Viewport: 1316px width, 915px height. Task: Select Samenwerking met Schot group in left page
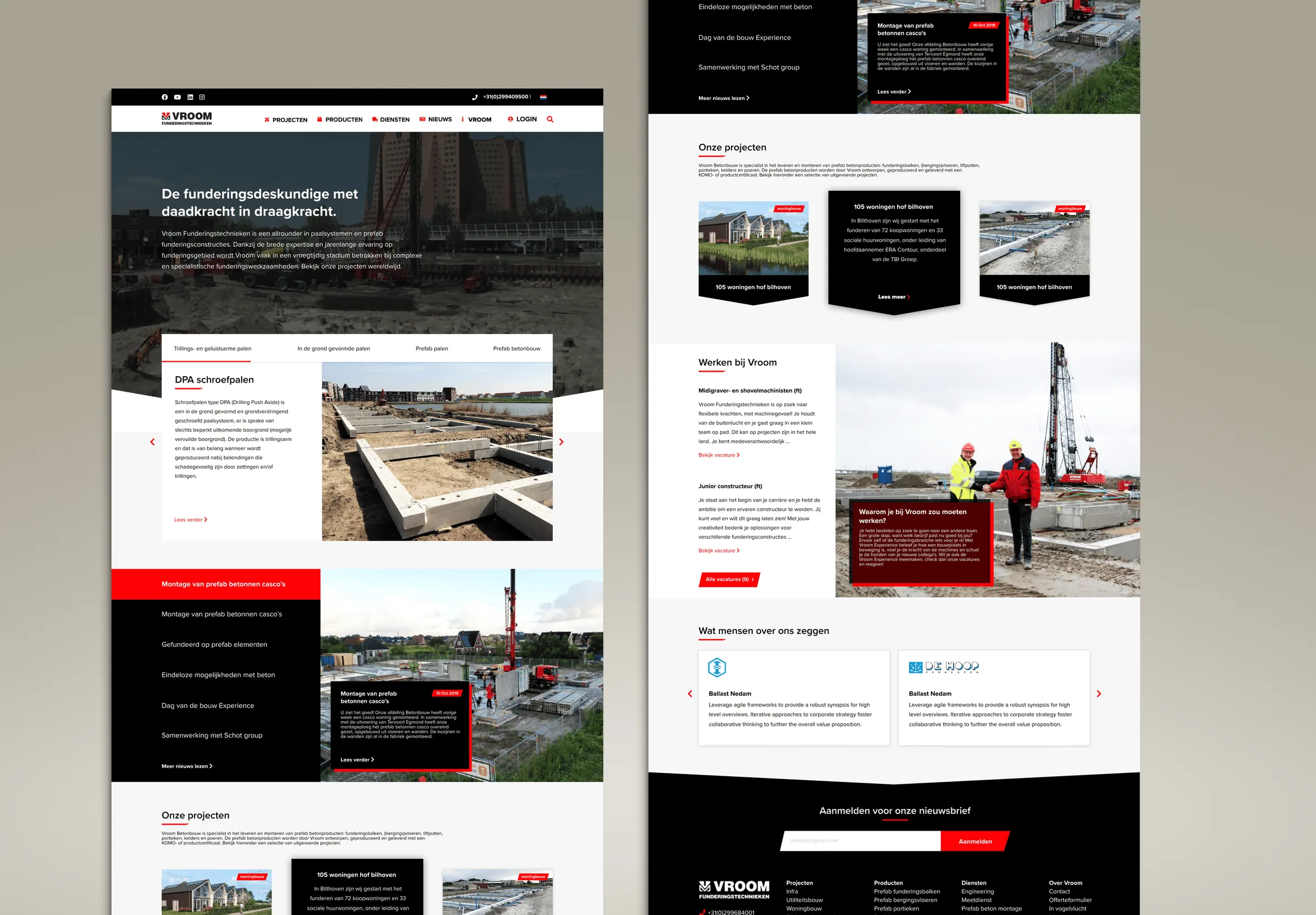(x=212, y=735)
